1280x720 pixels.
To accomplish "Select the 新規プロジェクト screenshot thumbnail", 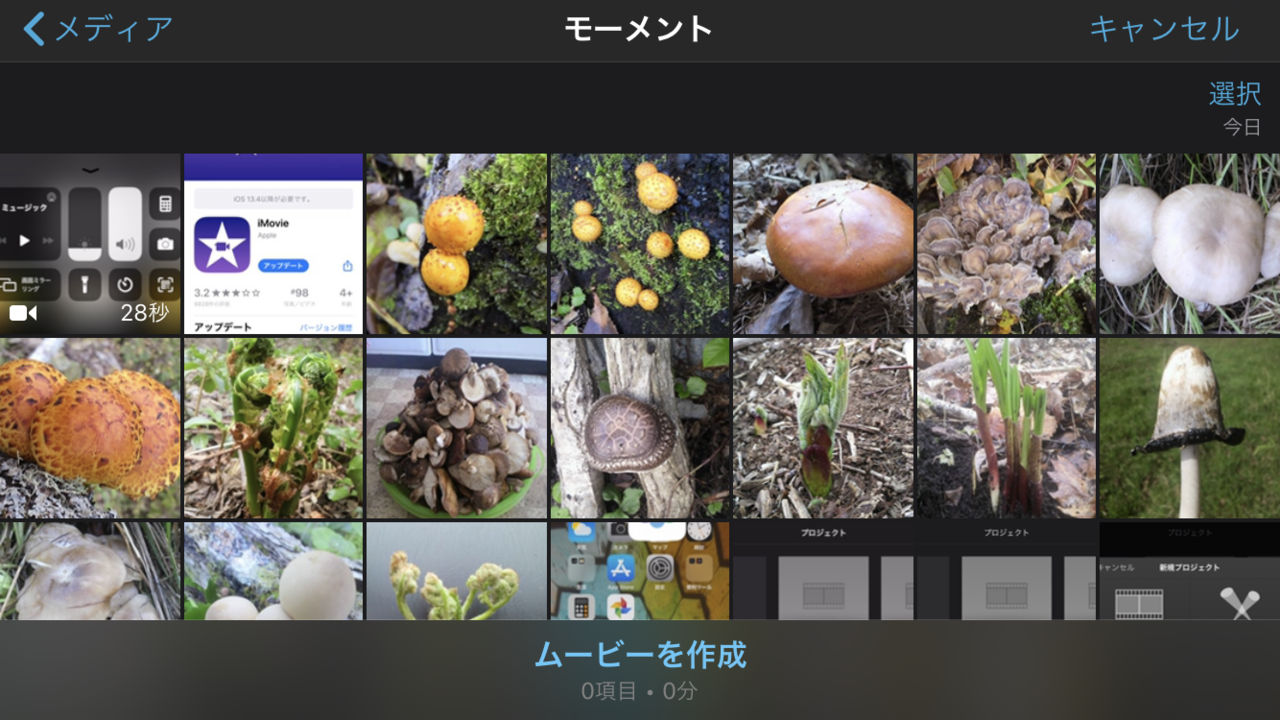I will (1190, 571).
